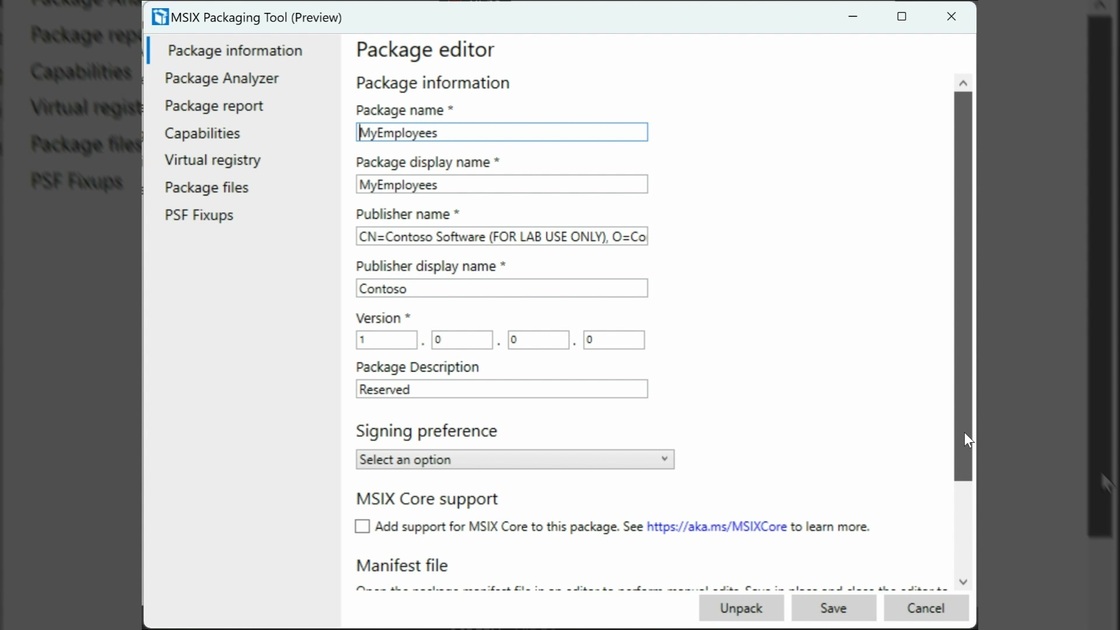Open the PSF Fixups section
The height and width of the screenshot is (630, 1120).
(198, 215)
